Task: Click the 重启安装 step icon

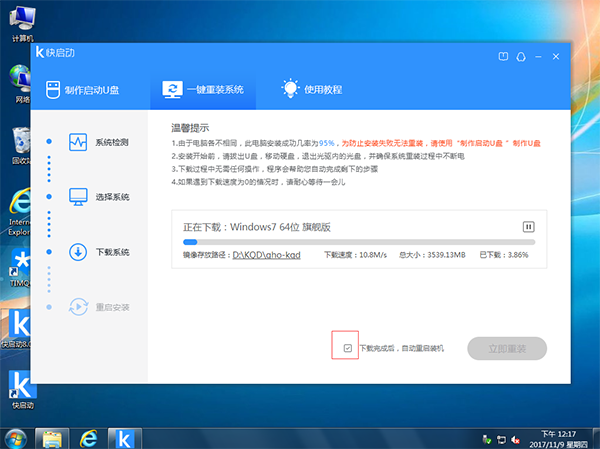Action: click(79, 306)
